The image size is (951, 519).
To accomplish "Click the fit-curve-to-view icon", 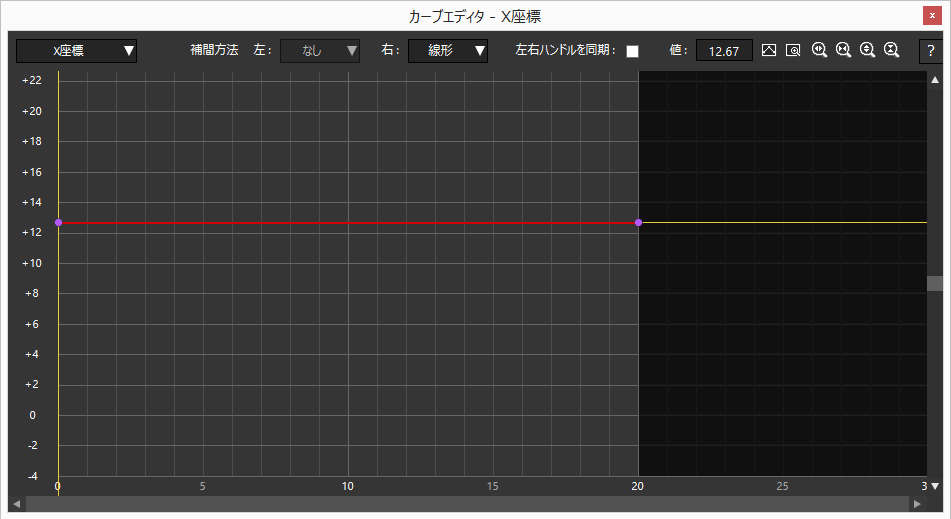I will coord(768,50).
